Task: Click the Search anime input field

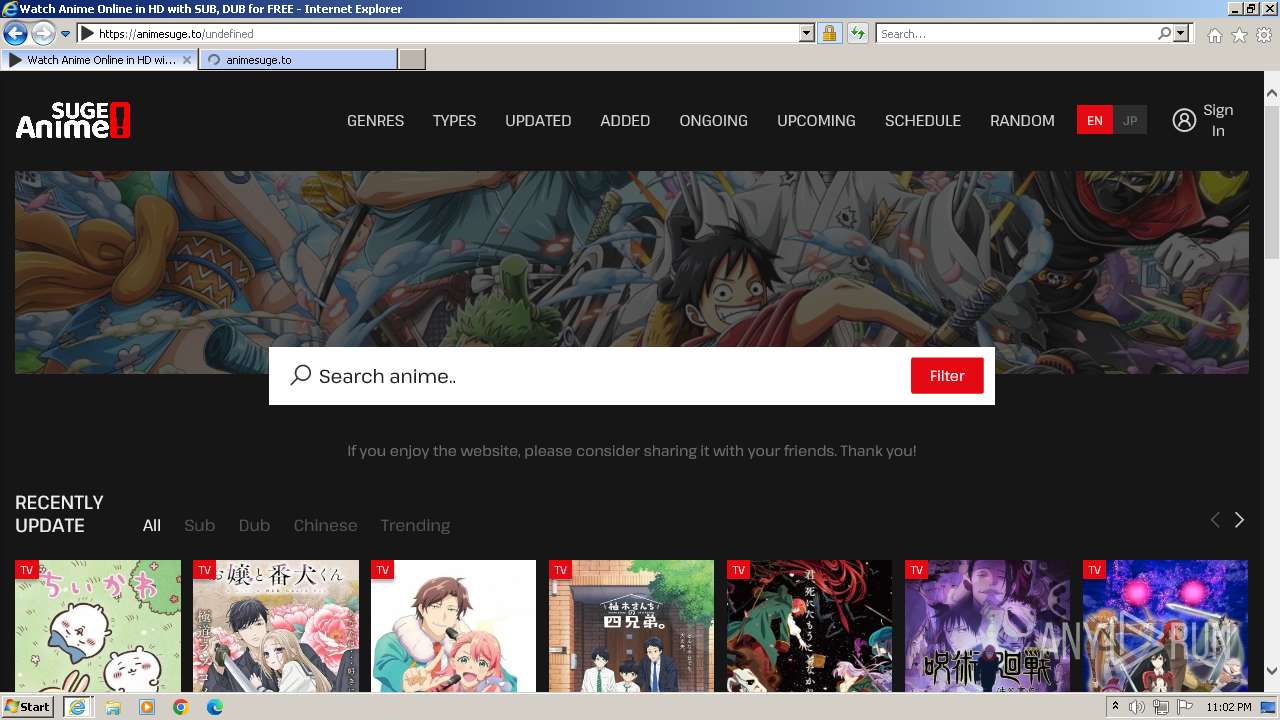Action: click(610, 376)
